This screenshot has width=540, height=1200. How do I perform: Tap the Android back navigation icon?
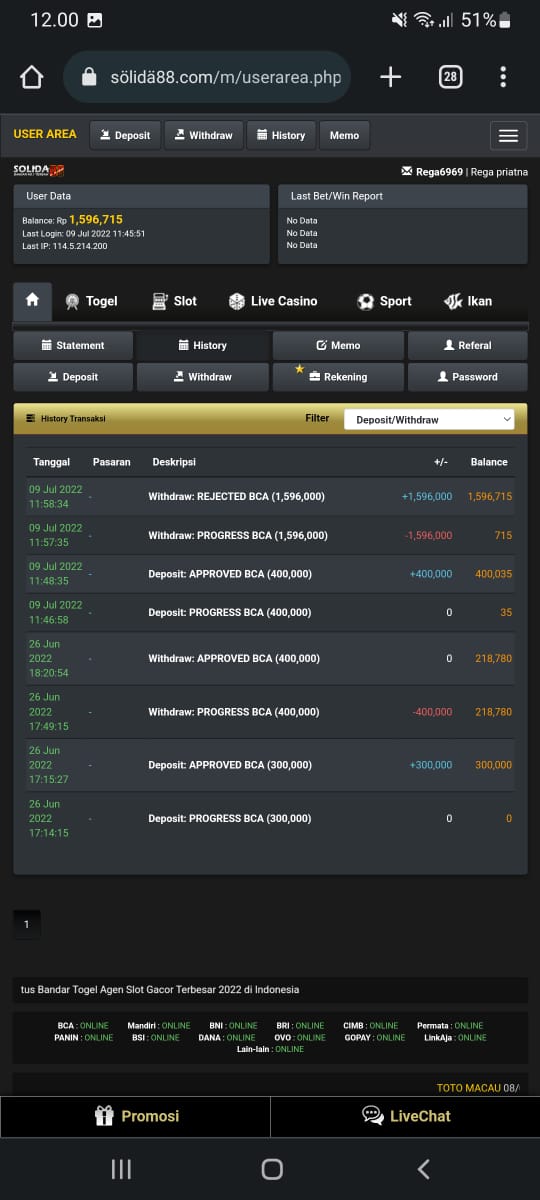tap(423, 1169)
